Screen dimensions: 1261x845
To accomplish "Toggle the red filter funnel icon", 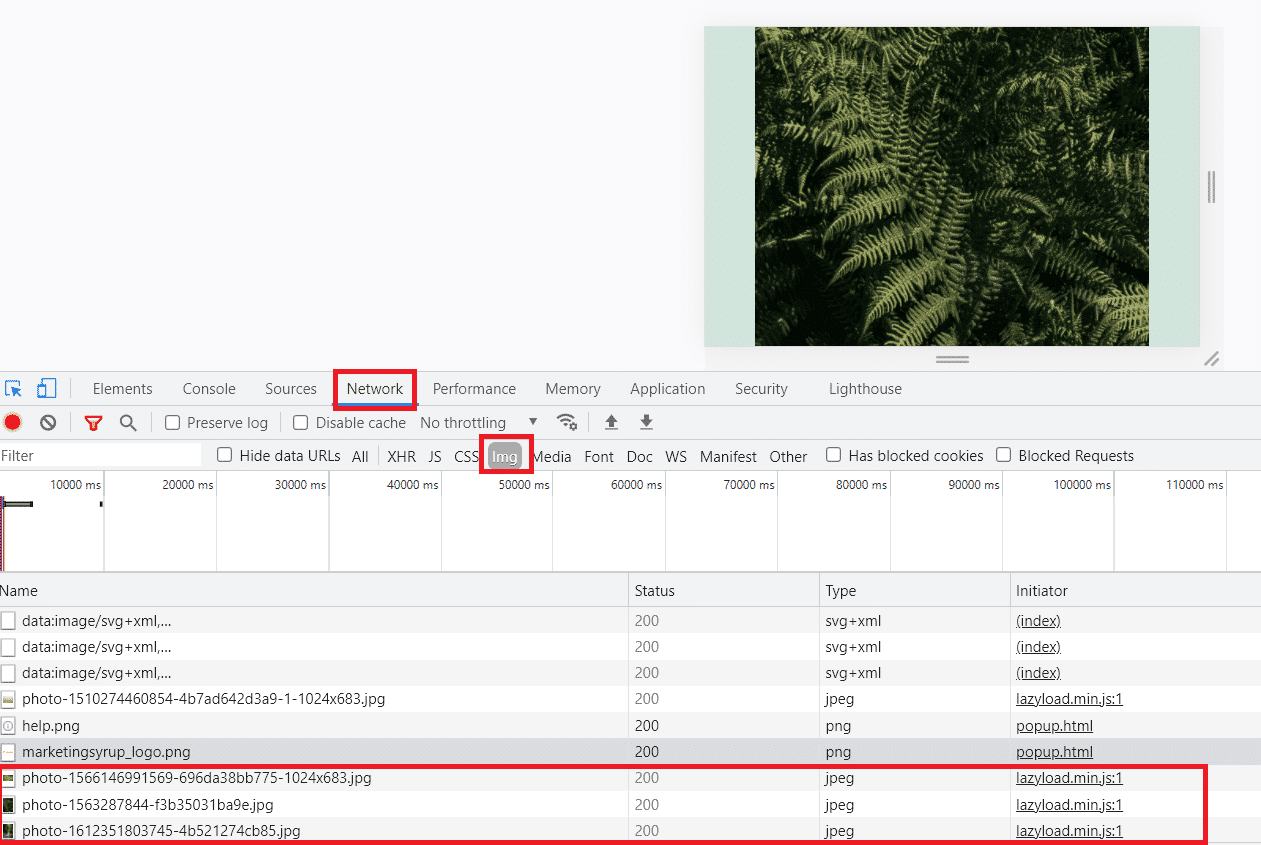I will (93, 423).
